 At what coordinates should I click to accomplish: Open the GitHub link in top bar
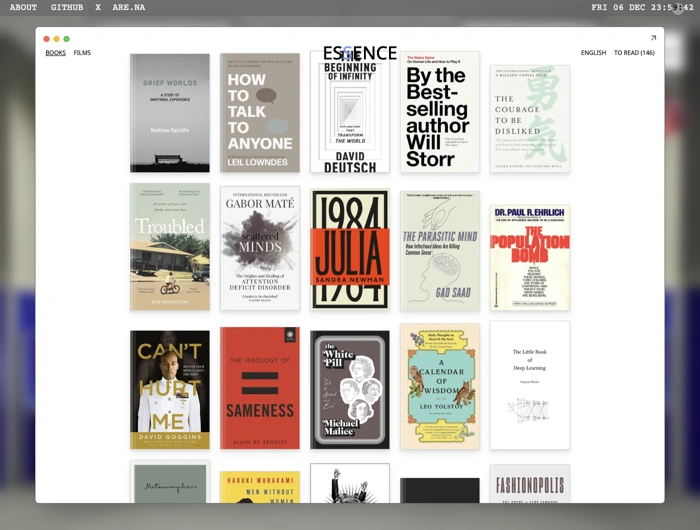point(67,7)
